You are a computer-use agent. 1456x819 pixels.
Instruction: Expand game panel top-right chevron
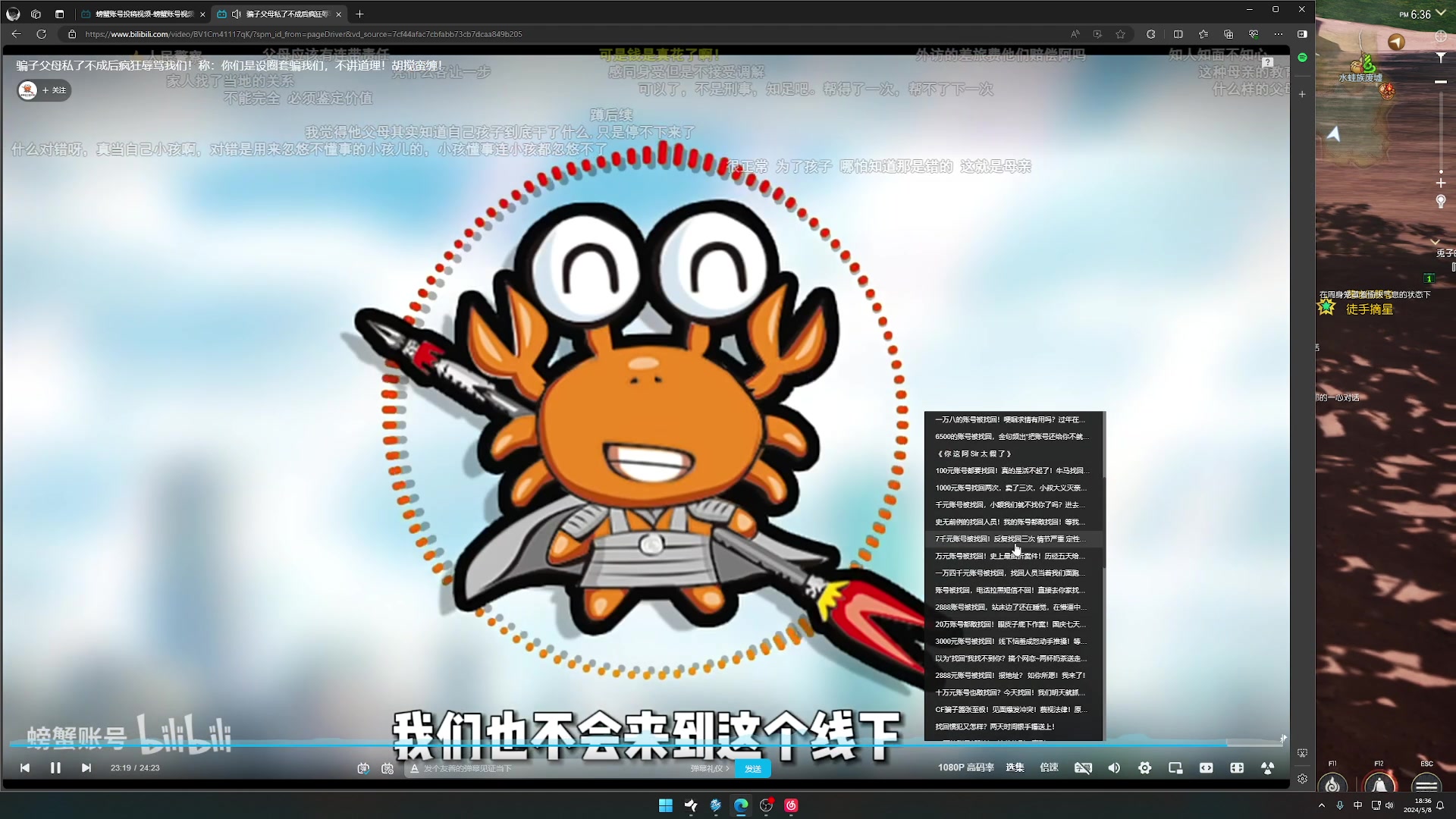(1441, 13)
